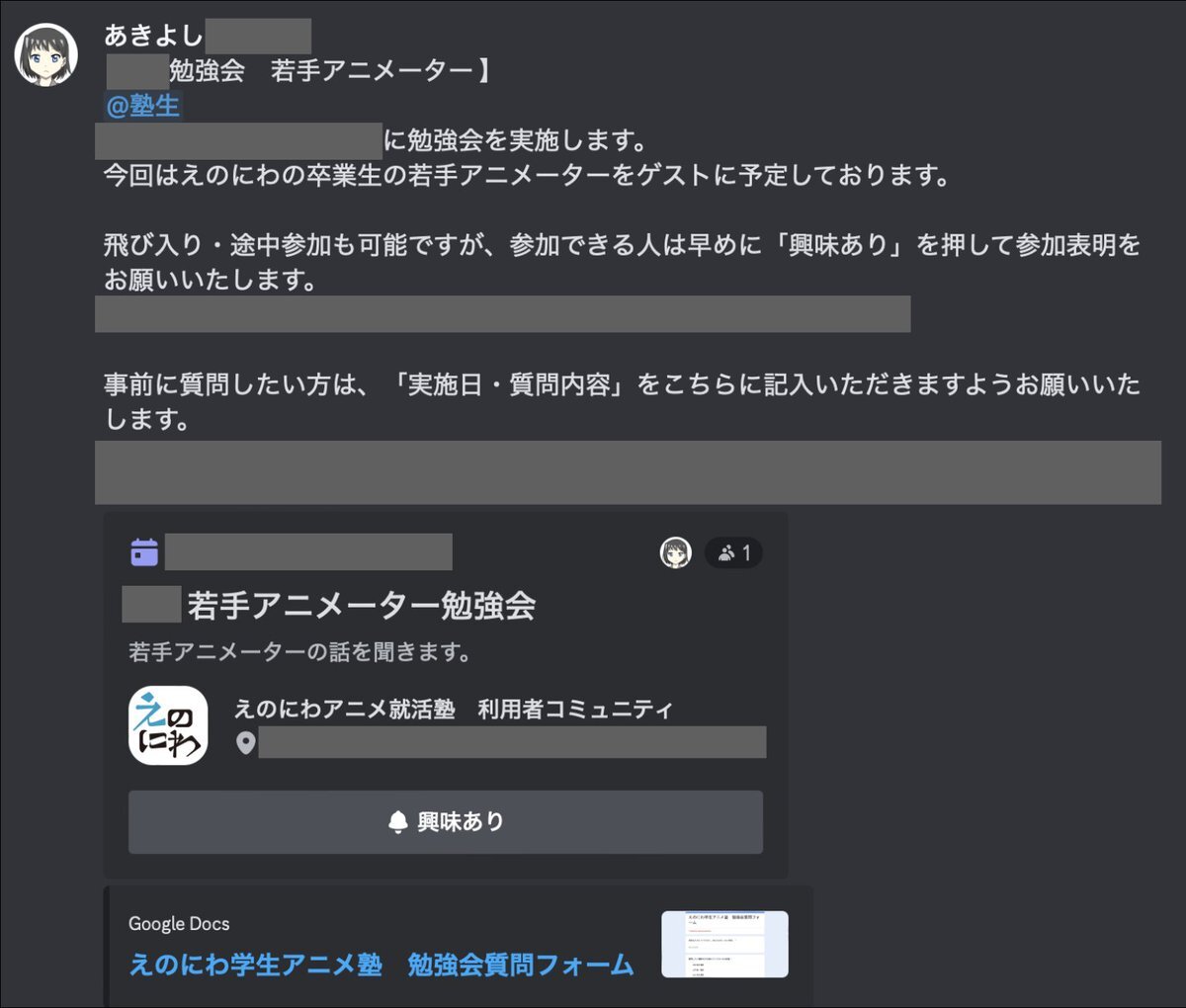Click the bell icon in 興味あり button

click(x=398, y=822)
